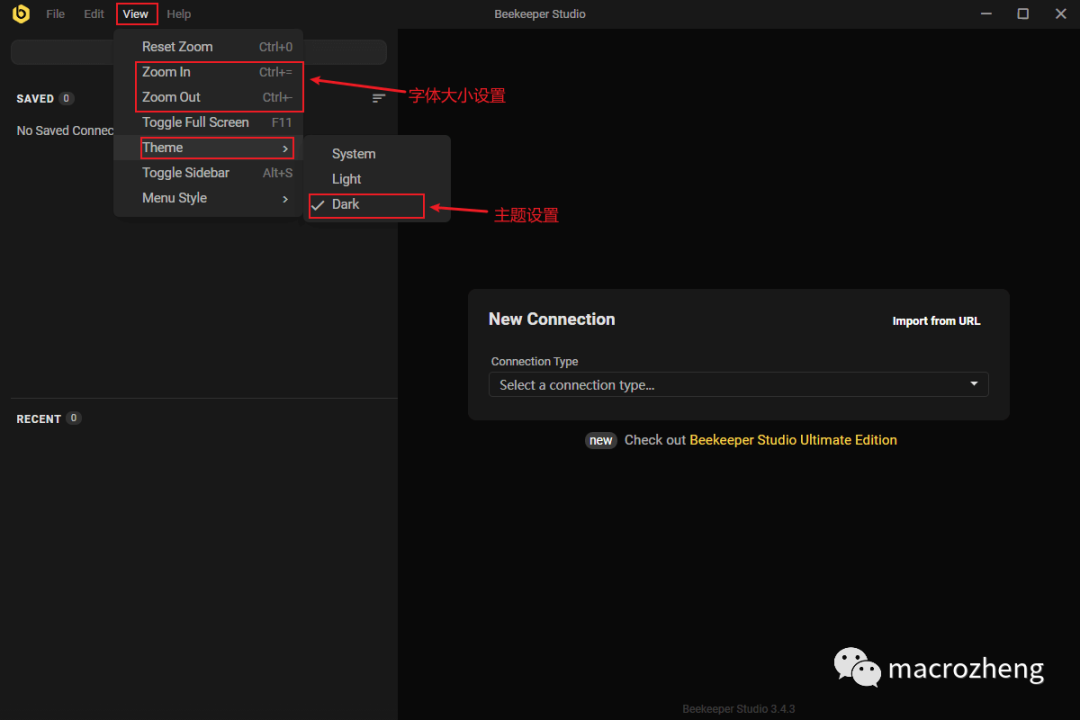
Task: Minimize the Beekeeper Studio window
Action: click(986, 14)
